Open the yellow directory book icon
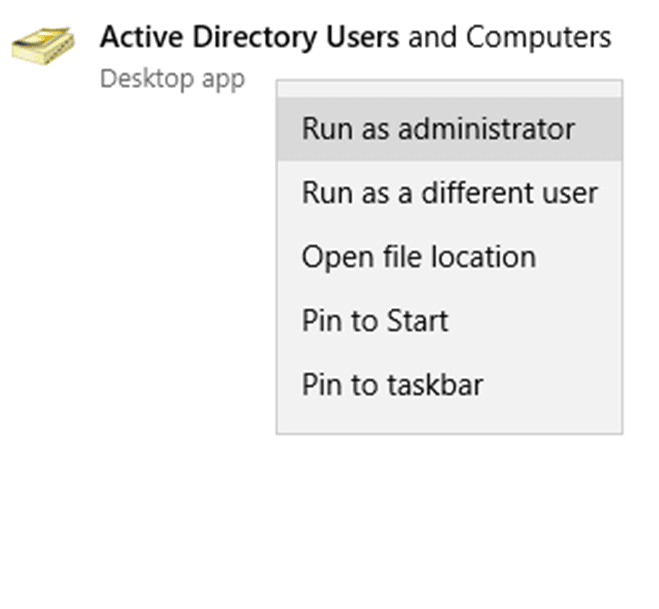Screen dimensions: 659x609 [42, 47]
